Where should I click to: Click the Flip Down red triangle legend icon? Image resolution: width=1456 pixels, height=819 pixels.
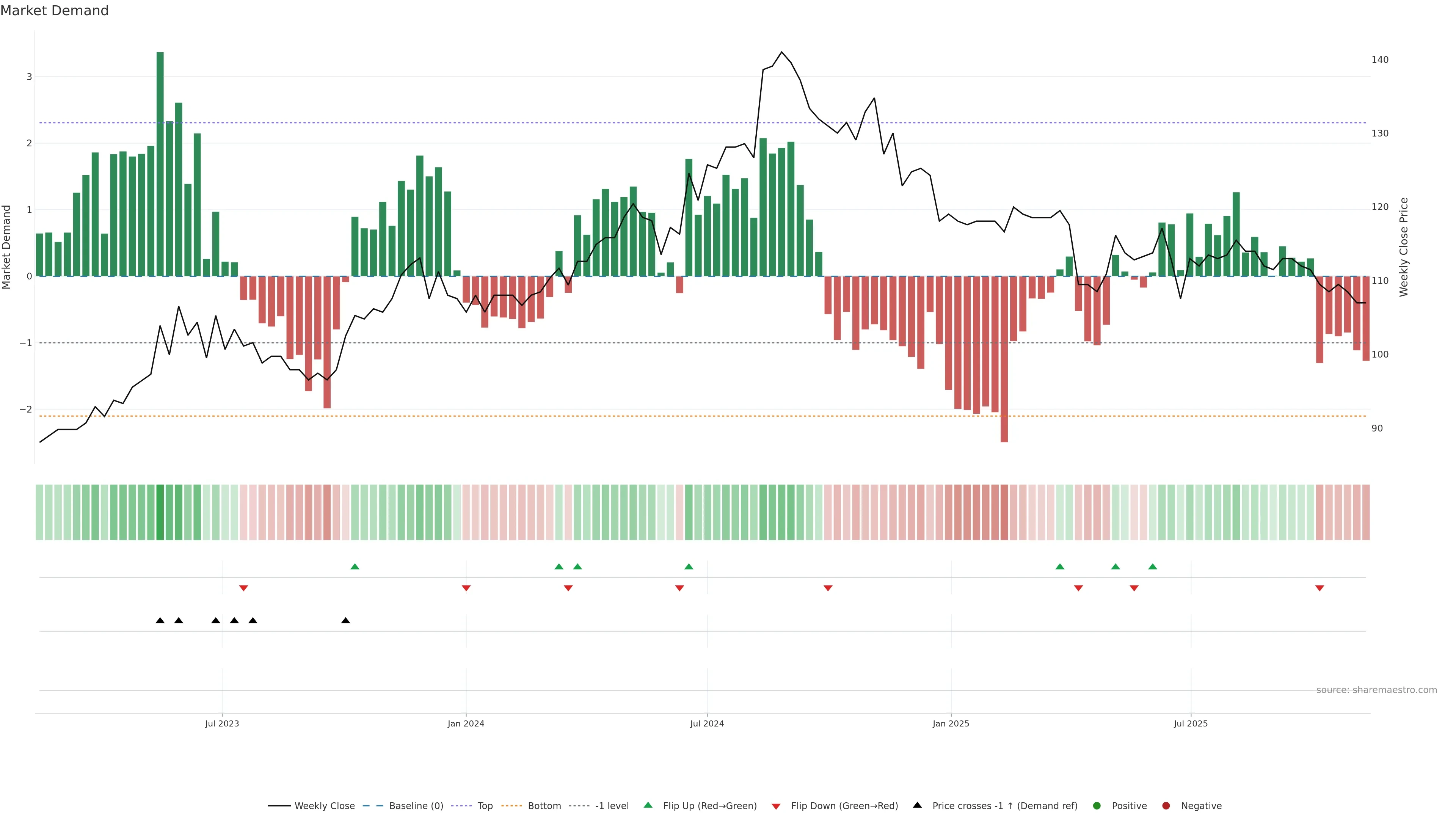coord(776,806)
